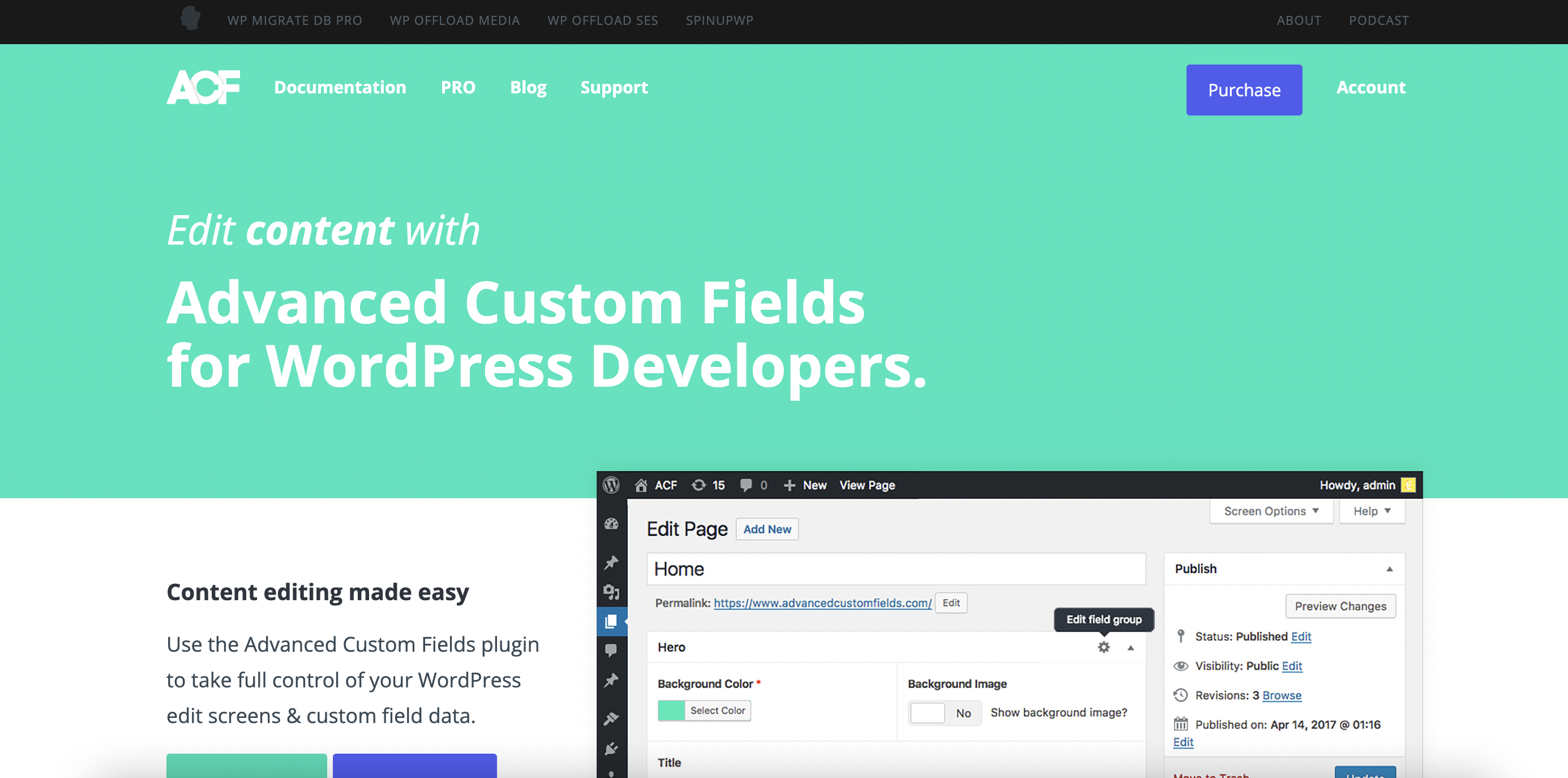Open the Blog menu item
The height and width of the screenshot is (778, 1568).
tap(528, 87)
